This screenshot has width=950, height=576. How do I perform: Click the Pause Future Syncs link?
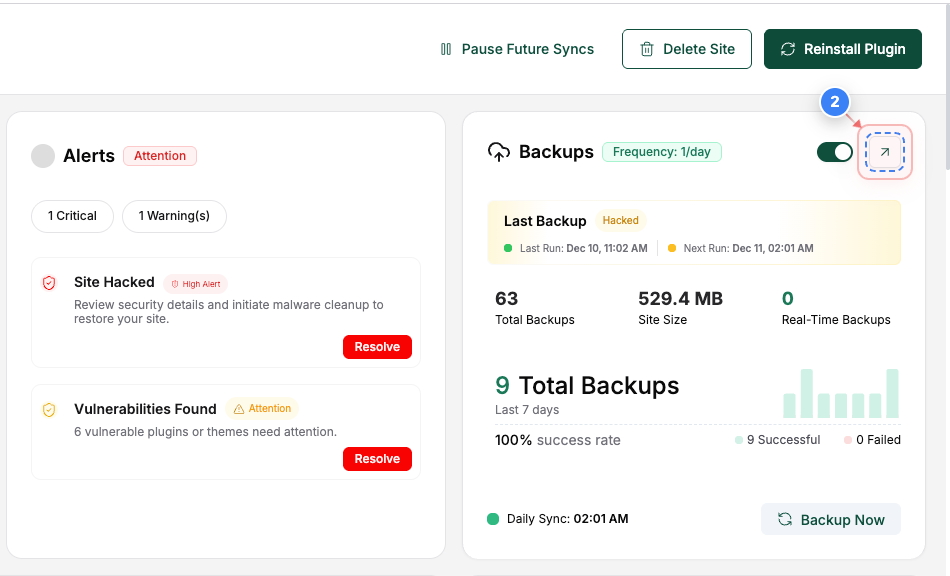[x=527, y=49]
